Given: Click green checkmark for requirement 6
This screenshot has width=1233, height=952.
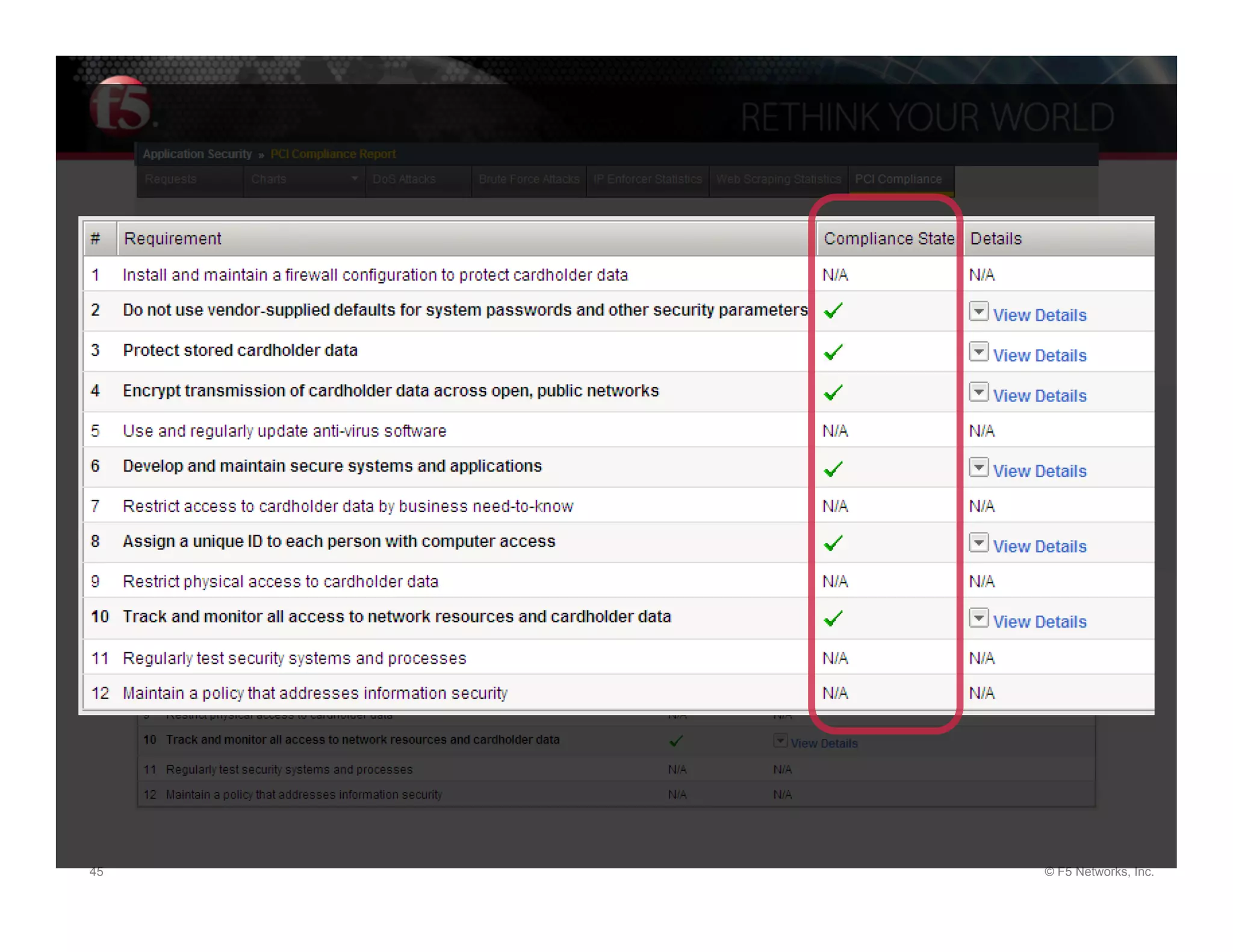Looking at the screenshot, I should pyautogui.click(x=833, y=468).
